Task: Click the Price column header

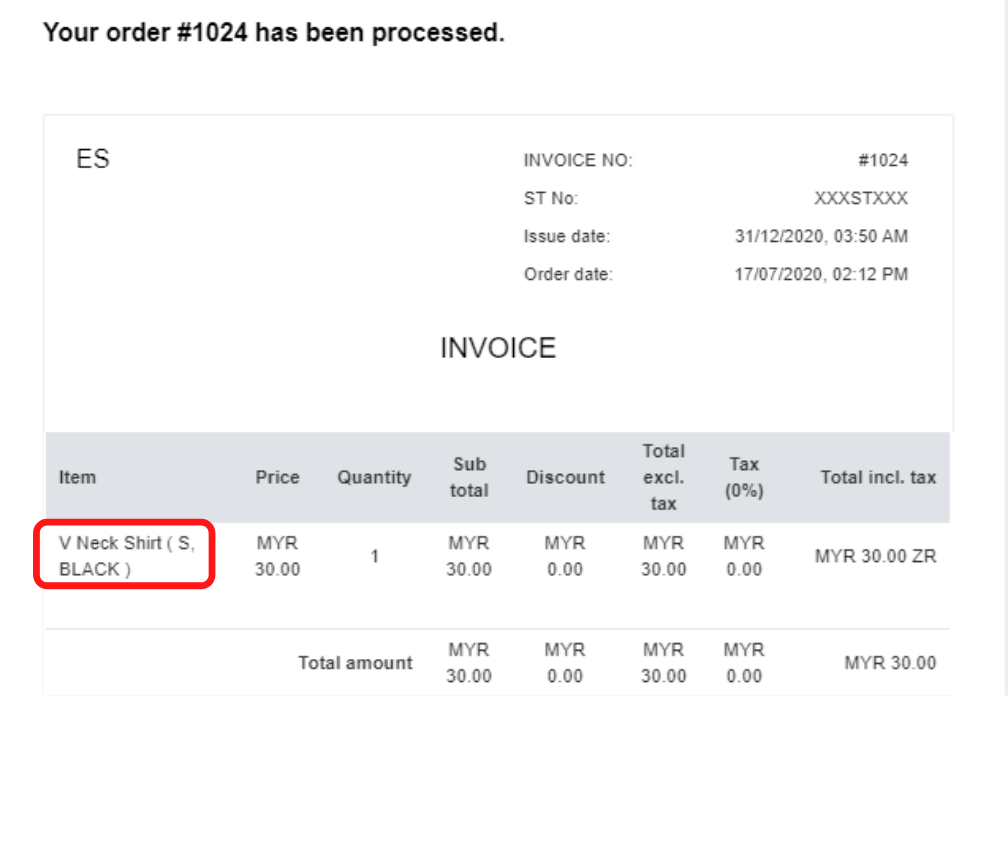Action: tap(277, 477)
